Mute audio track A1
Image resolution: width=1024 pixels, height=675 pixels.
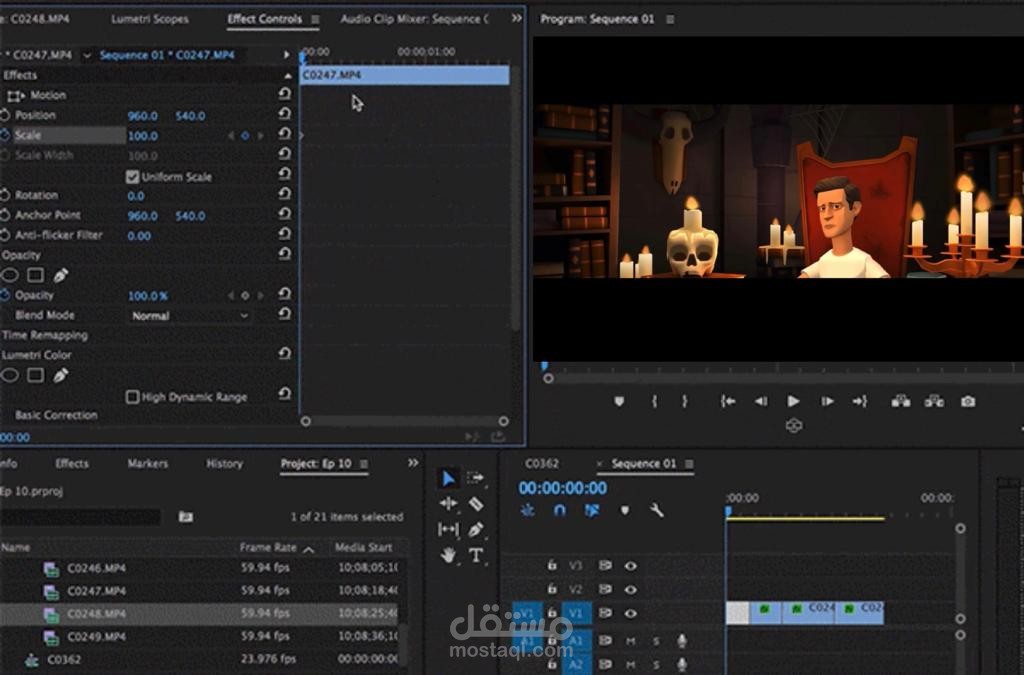click(631, 641)
